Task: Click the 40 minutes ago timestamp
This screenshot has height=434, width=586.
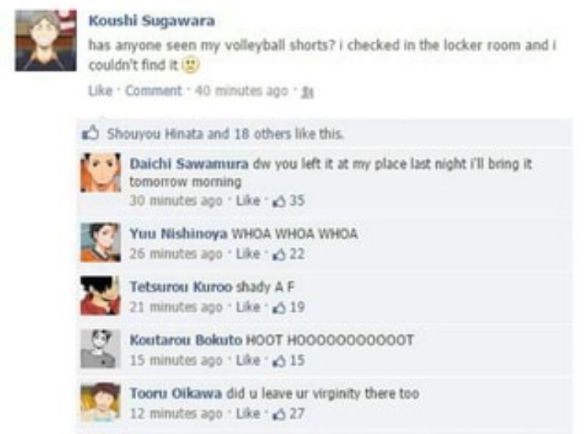Action: tap(242, 91)
